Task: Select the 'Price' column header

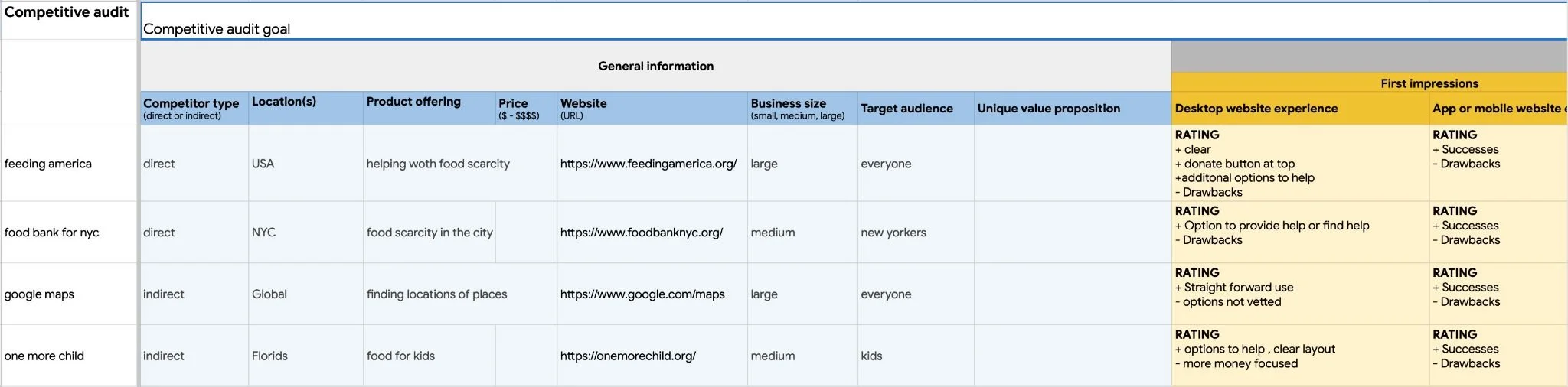Action: pos(526,109)
